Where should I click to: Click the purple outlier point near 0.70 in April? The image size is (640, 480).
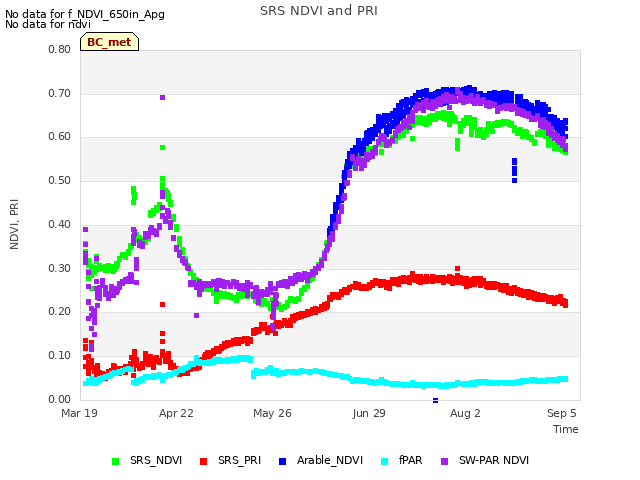click(x=162, y=97)
